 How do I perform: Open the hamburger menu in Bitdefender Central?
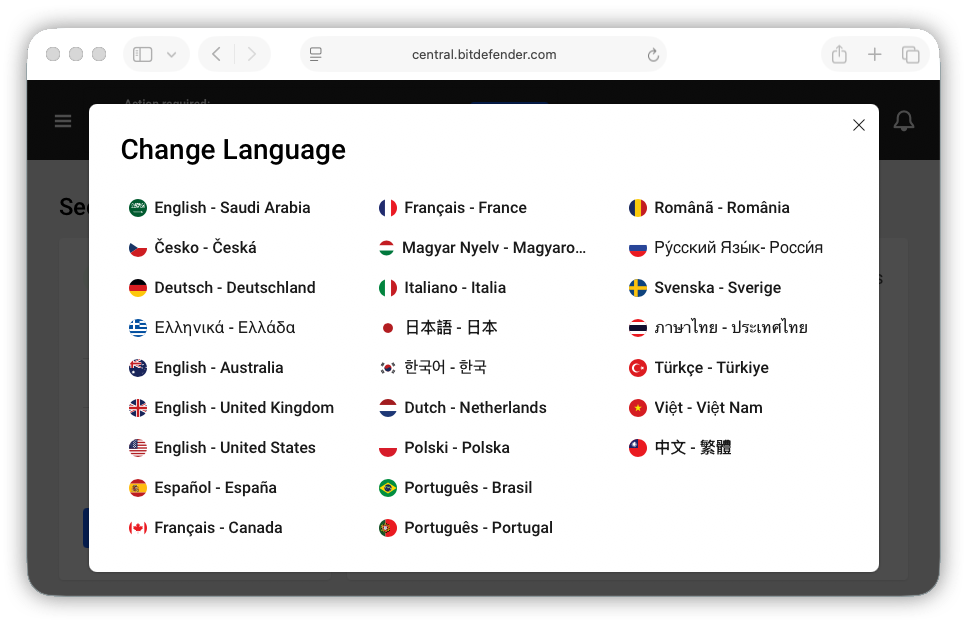click(63, 121)
